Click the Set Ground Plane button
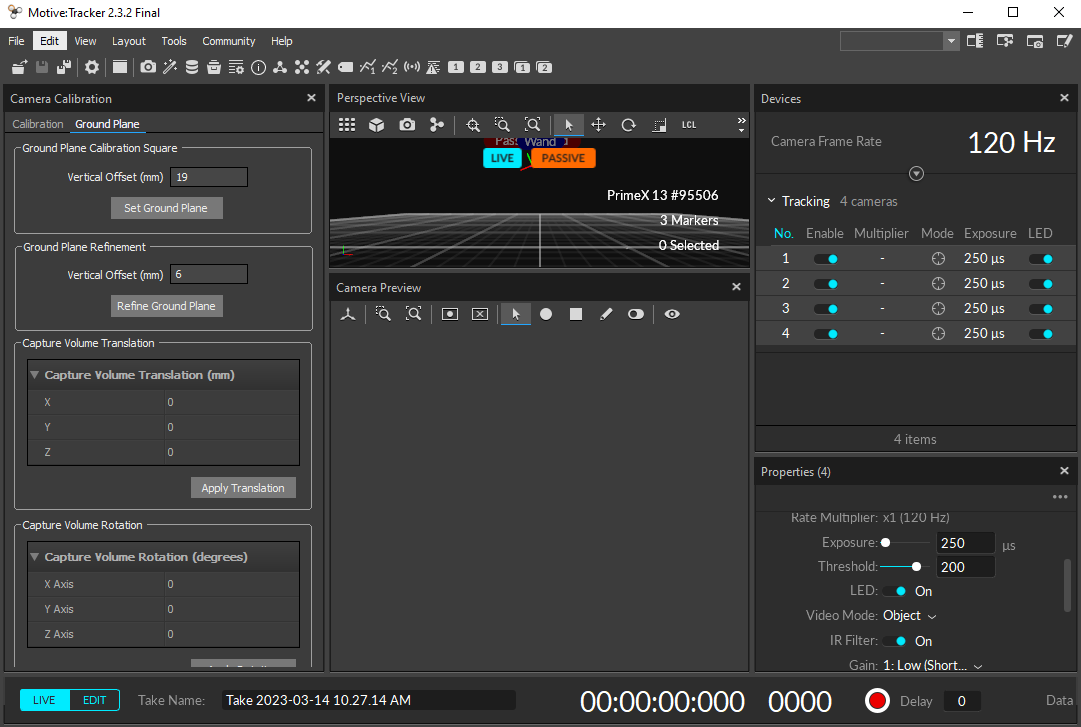This screenshot has width=1081, height=727. pos(166,208)
